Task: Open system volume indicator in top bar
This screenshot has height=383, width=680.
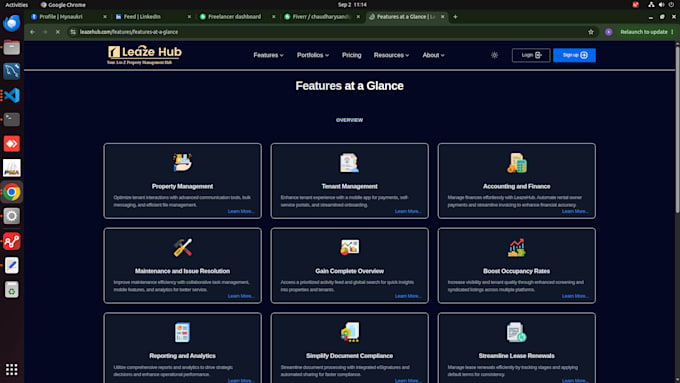Action: pyautogui.click(x=661, y=4)
